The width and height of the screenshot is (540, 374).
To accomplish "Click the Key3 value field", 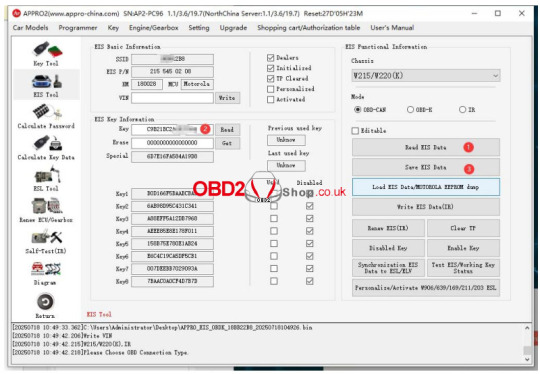I will pos(172,219).
